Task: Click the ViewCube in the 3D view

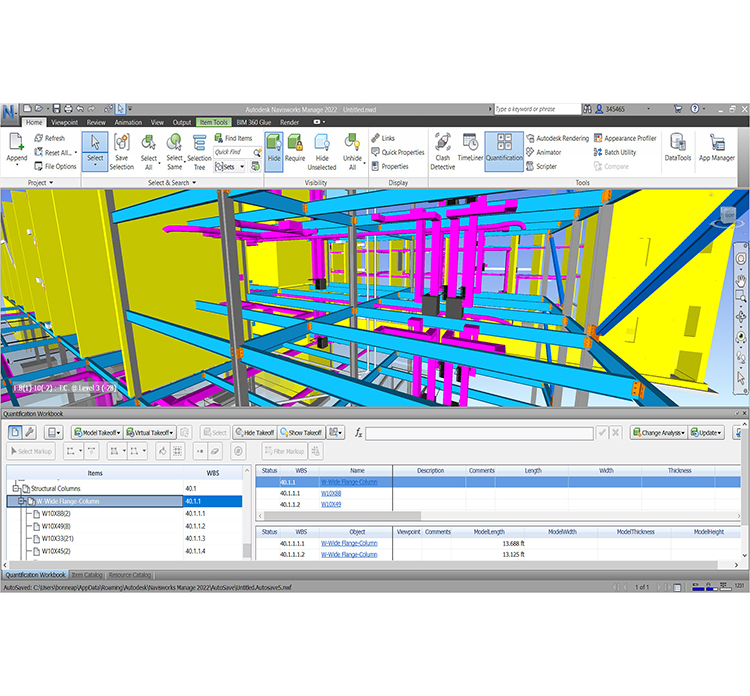Action: click(x=729, y=216)
